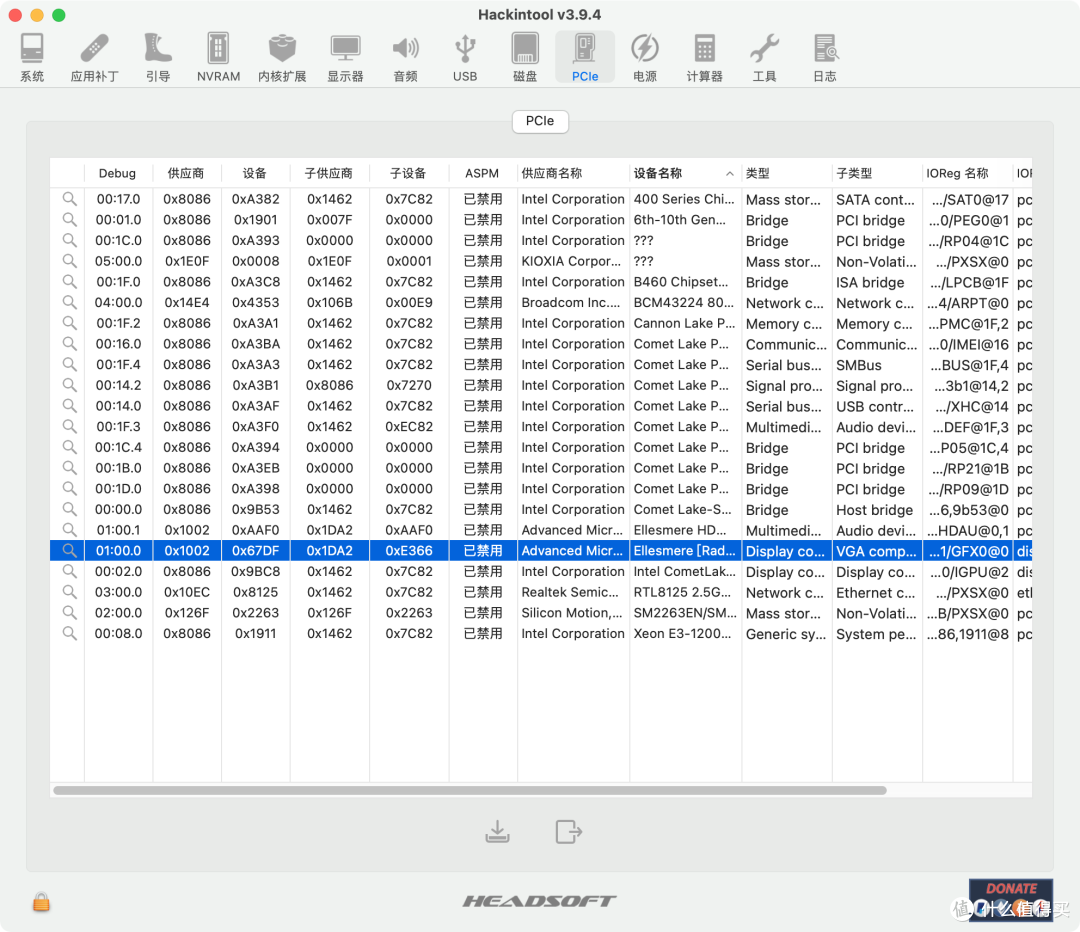Sort table by ASPM column header
The height and width of the screenshot is (932, 1080).
coord(482,173)
